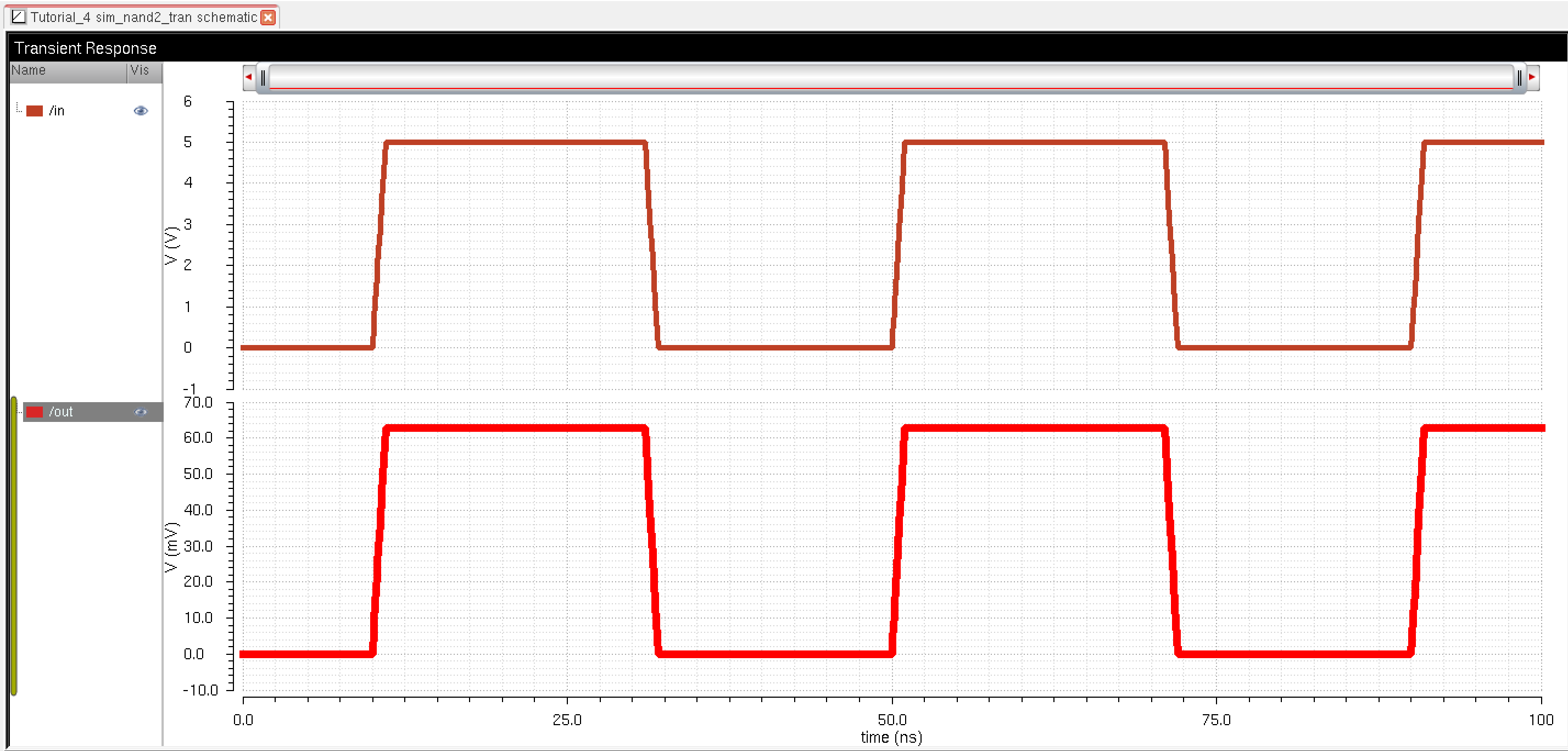Toggle visibility eye for /in signal
1568x751 pixels.
coord(141,110)
